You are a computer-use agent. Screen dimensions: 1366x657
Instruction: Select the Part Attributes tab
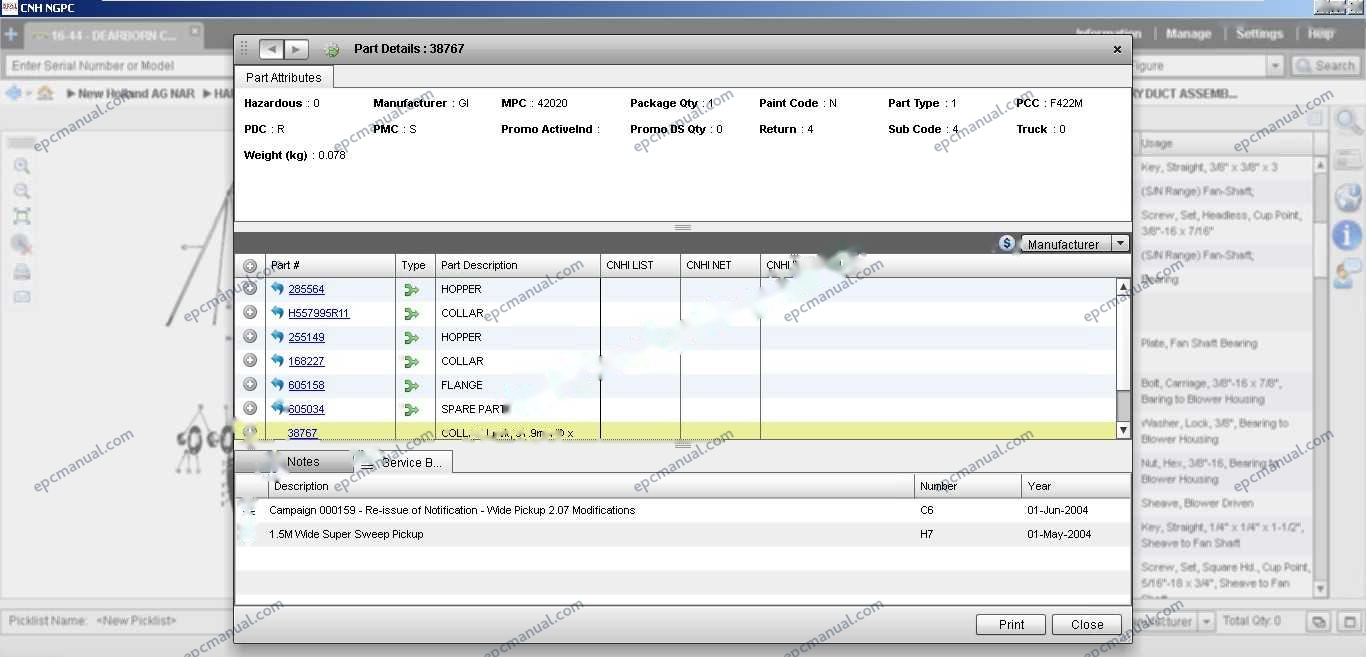pos(284,77)
